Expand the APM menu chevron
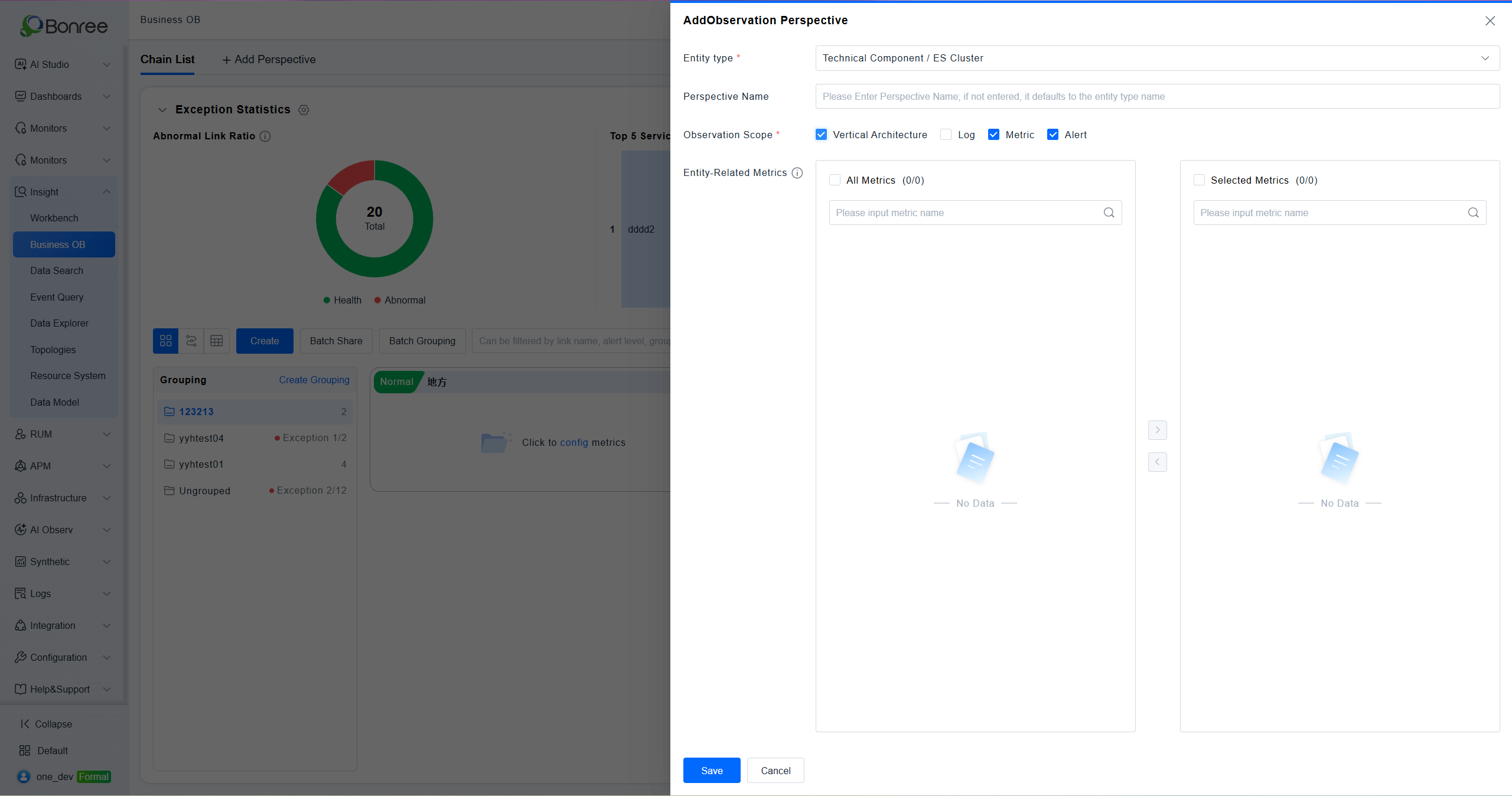Viewport: 1512px width, 796px height. click(107, 465)
